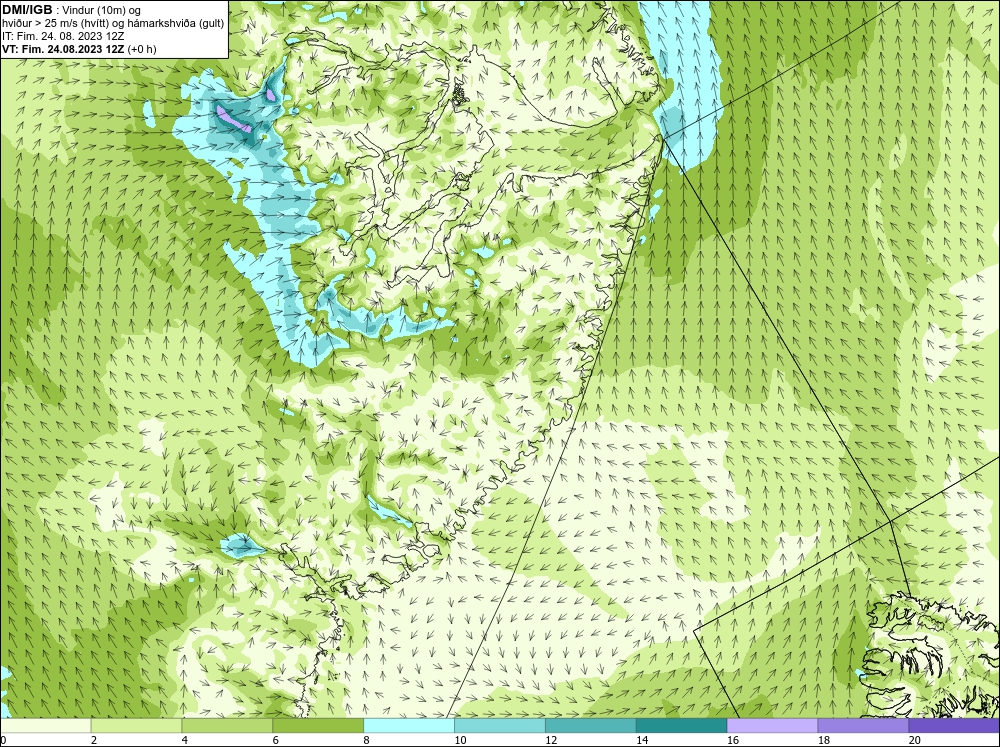This screenshot has width=1000, height=747.
Task: Click the scale label "18"
Action: [823, 740]
